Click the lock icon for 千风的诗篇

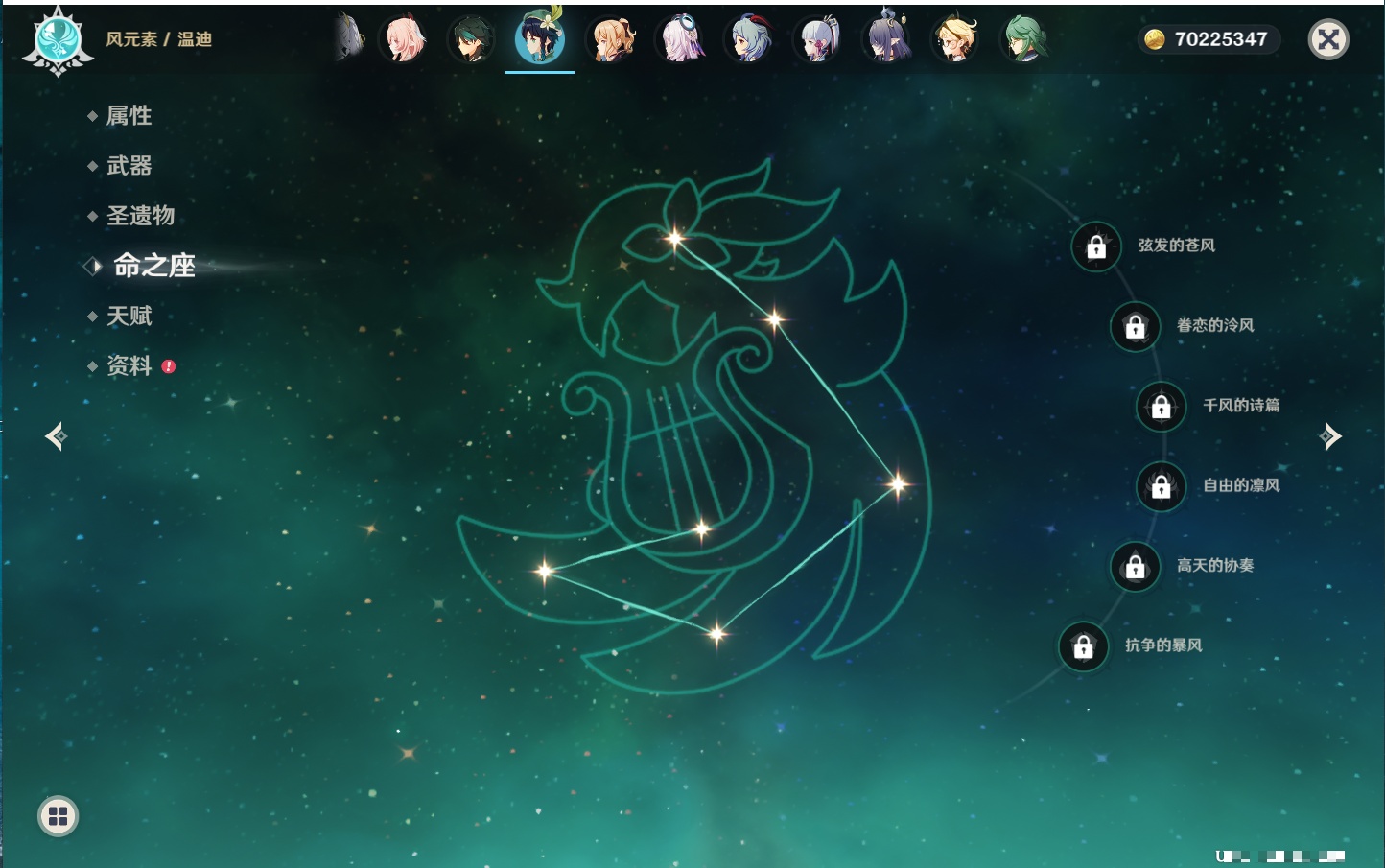(1161, 406)
